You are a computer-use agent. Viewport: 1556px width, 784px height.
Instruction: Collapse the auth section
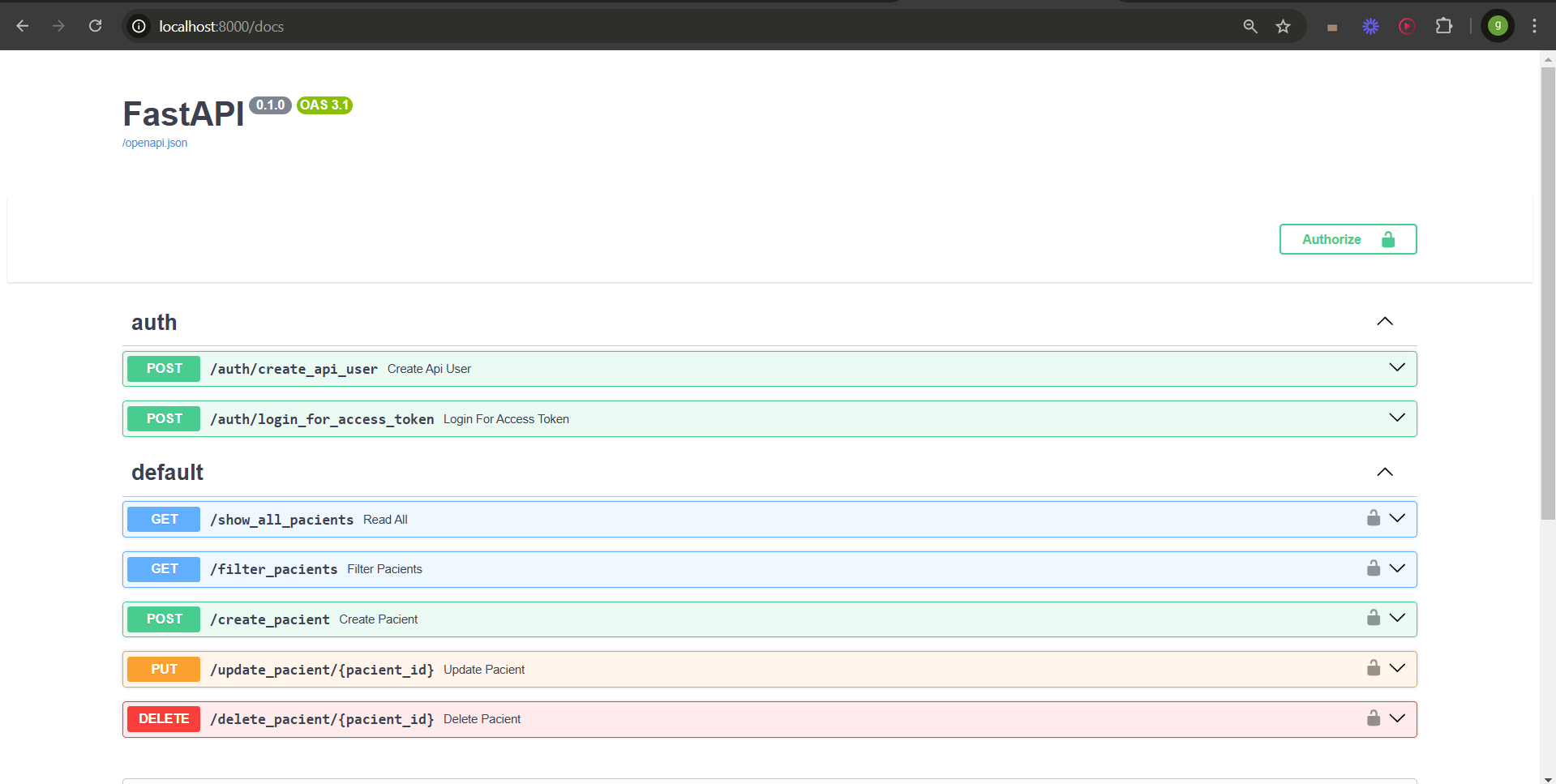pos(1384,321)
